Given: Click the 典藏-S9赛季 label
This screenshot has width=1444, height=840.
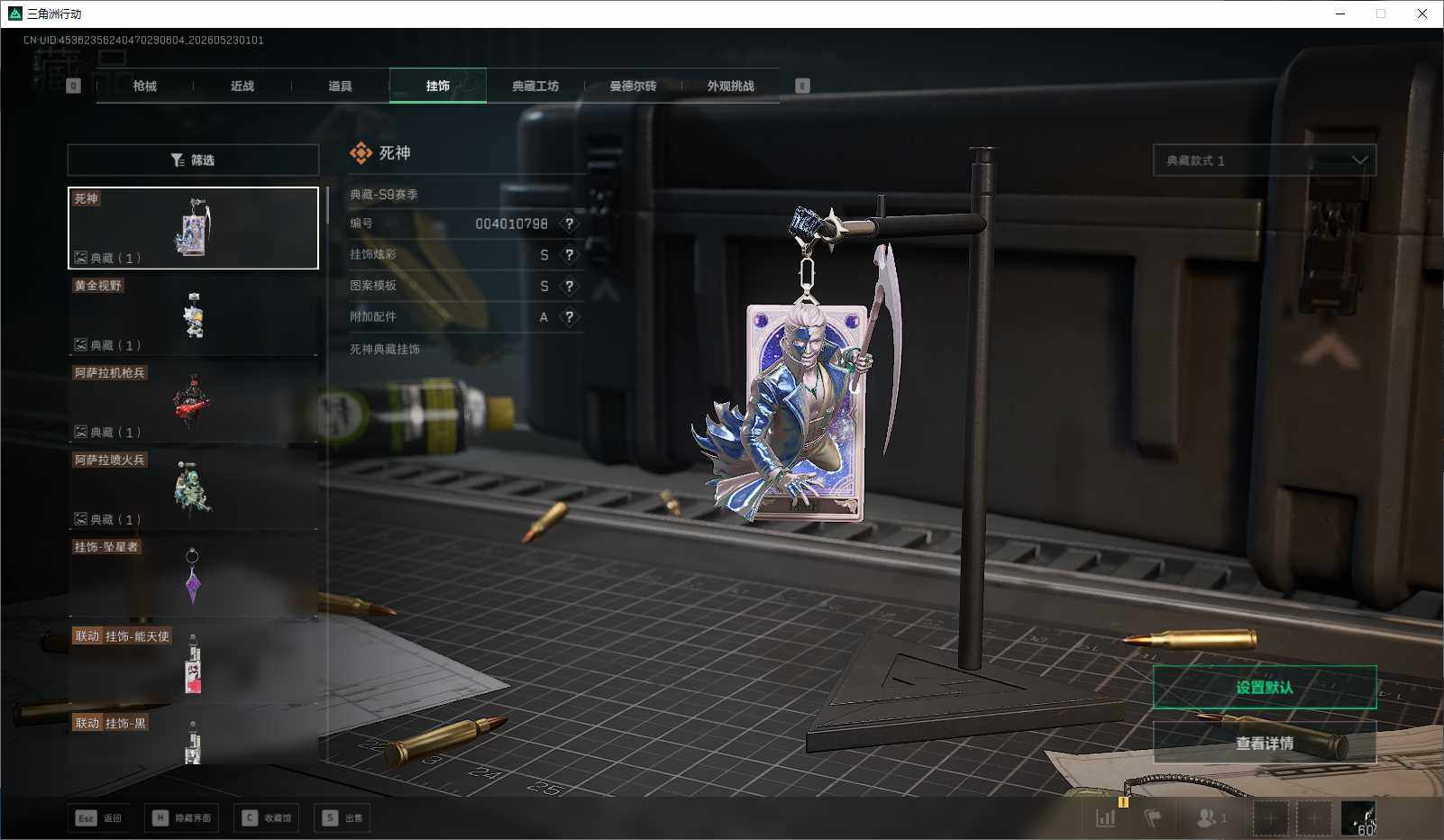Looking at the screenshot, I should point(384,195).
